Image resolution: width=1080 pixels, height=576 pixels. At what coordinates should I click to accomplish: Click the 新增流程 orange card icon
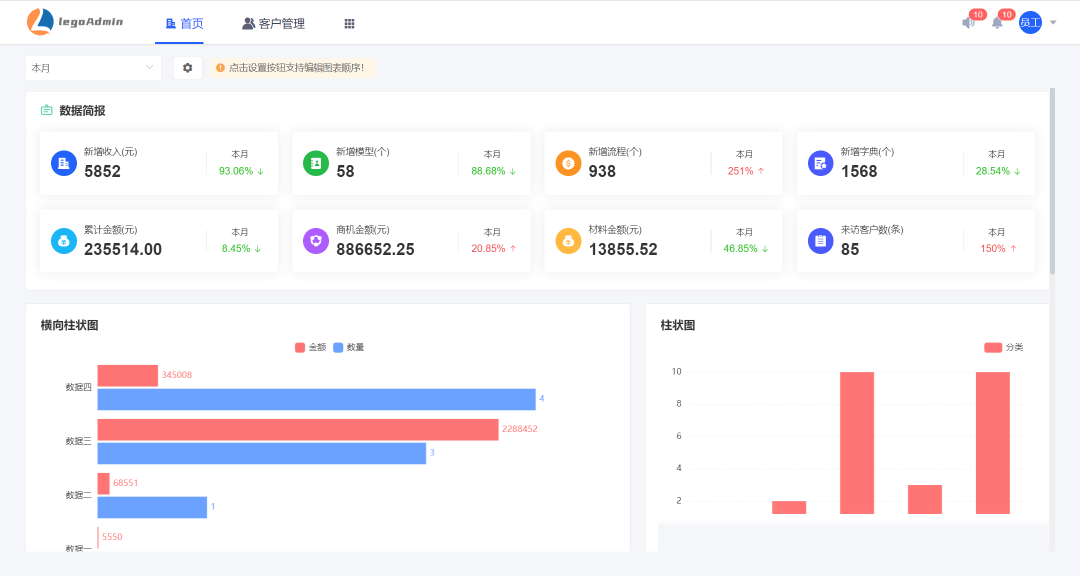568,163
